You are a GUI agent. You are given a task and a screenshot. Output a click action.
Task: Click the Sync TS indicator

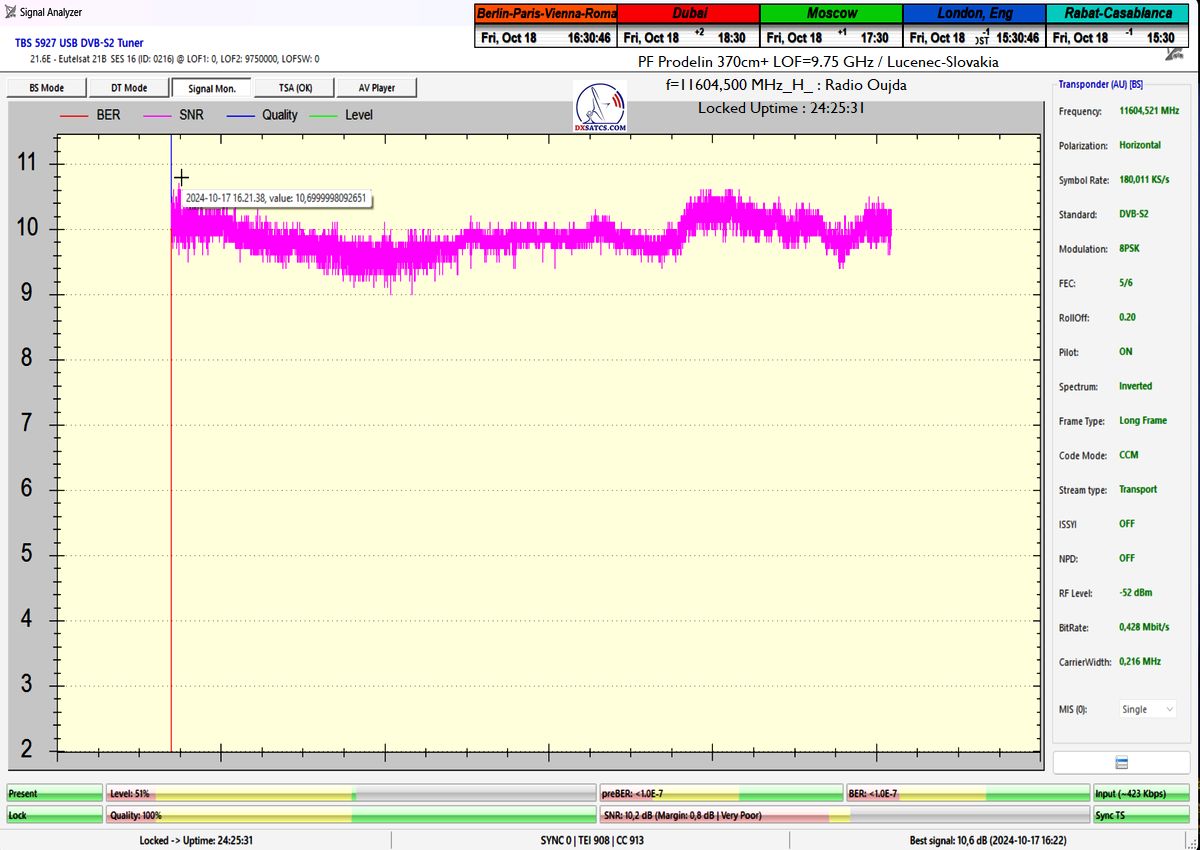tap(1143, 816)
